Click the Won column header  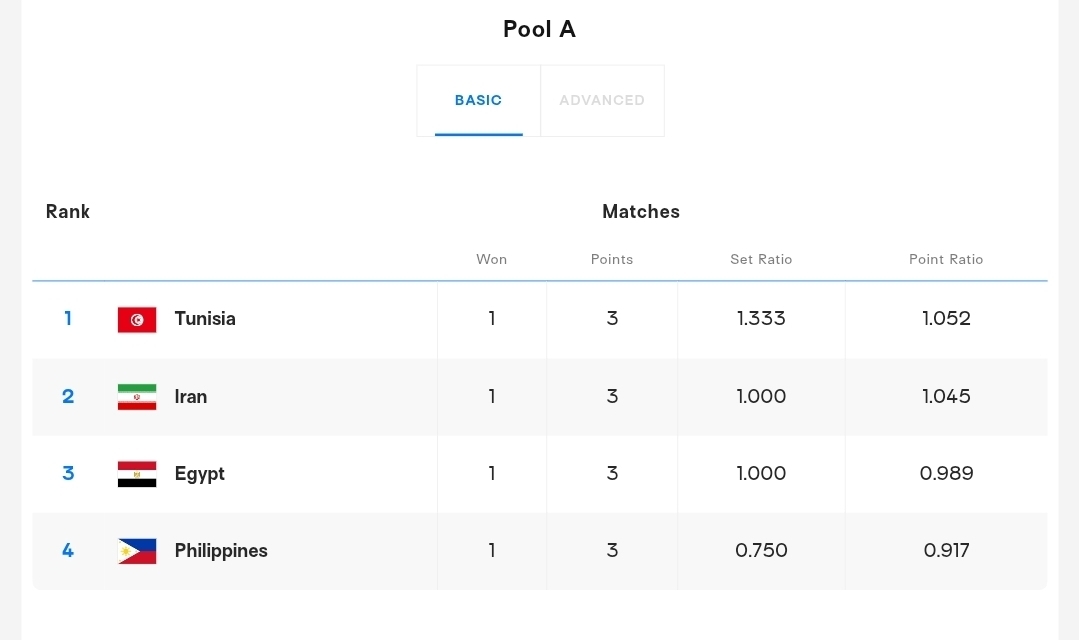tap(491, 259)
